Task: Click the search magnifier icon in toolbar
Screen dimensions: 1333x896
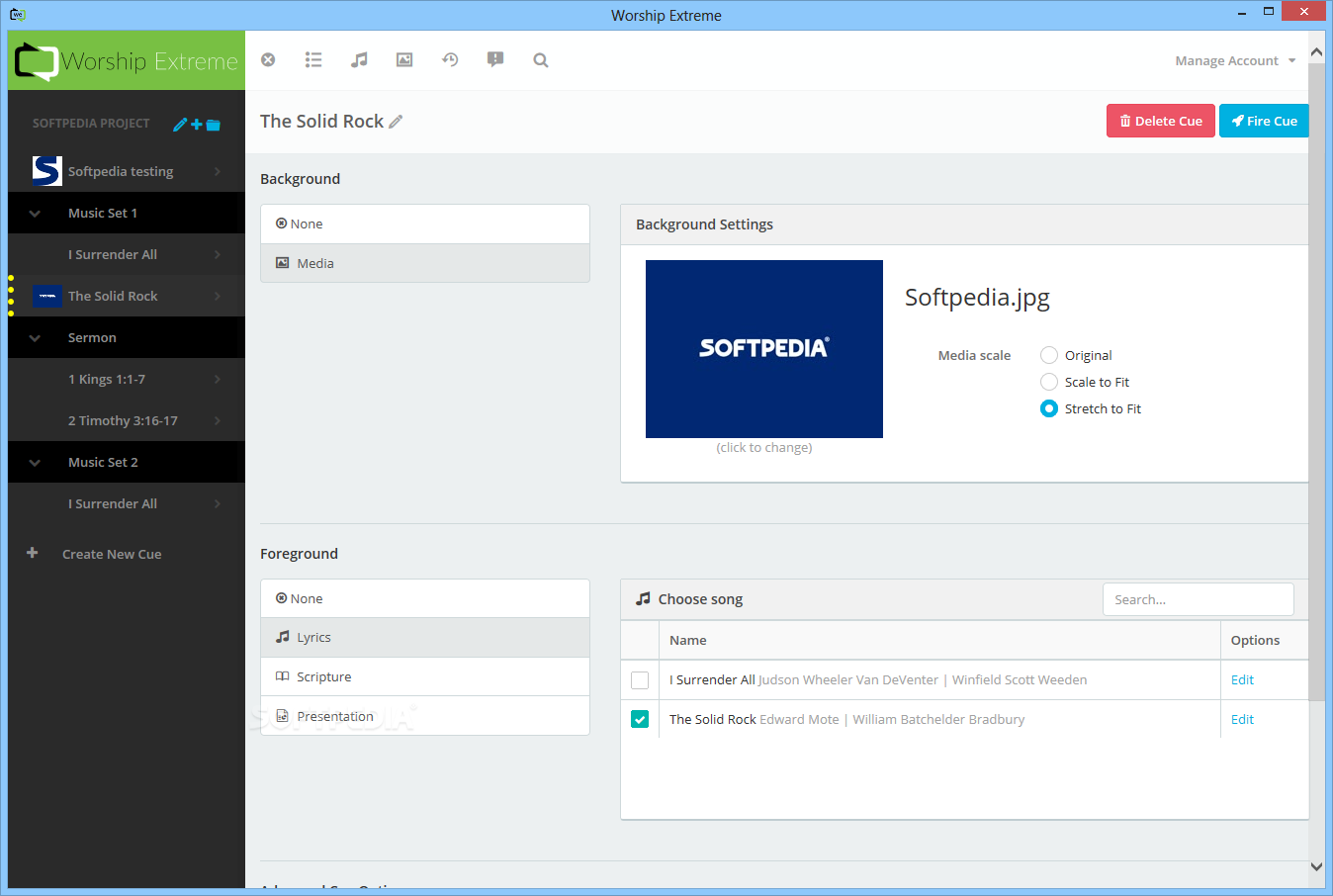Action: click(x=541, y=59)
